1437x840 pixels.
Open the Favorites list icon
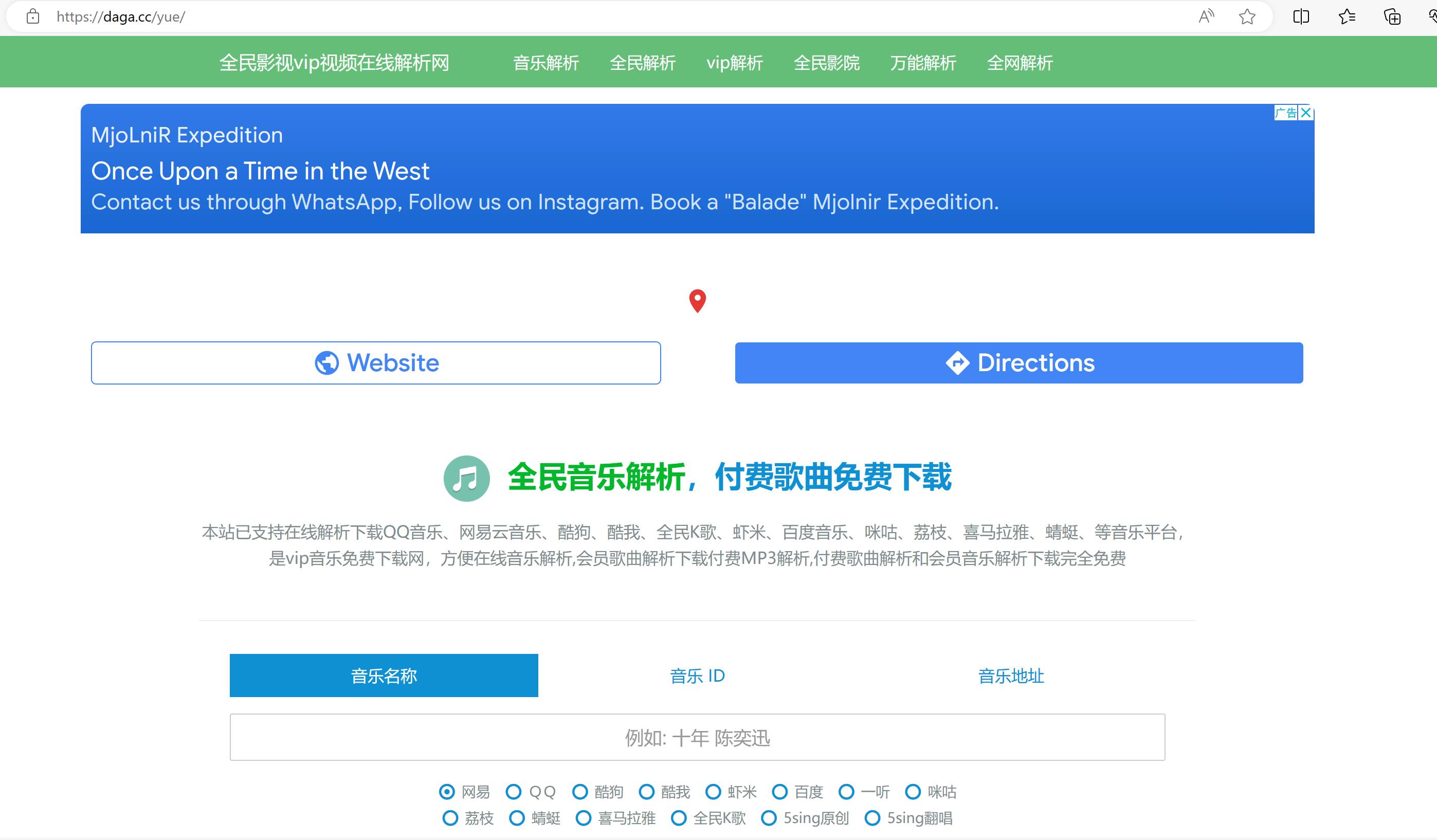[1347, 16]
